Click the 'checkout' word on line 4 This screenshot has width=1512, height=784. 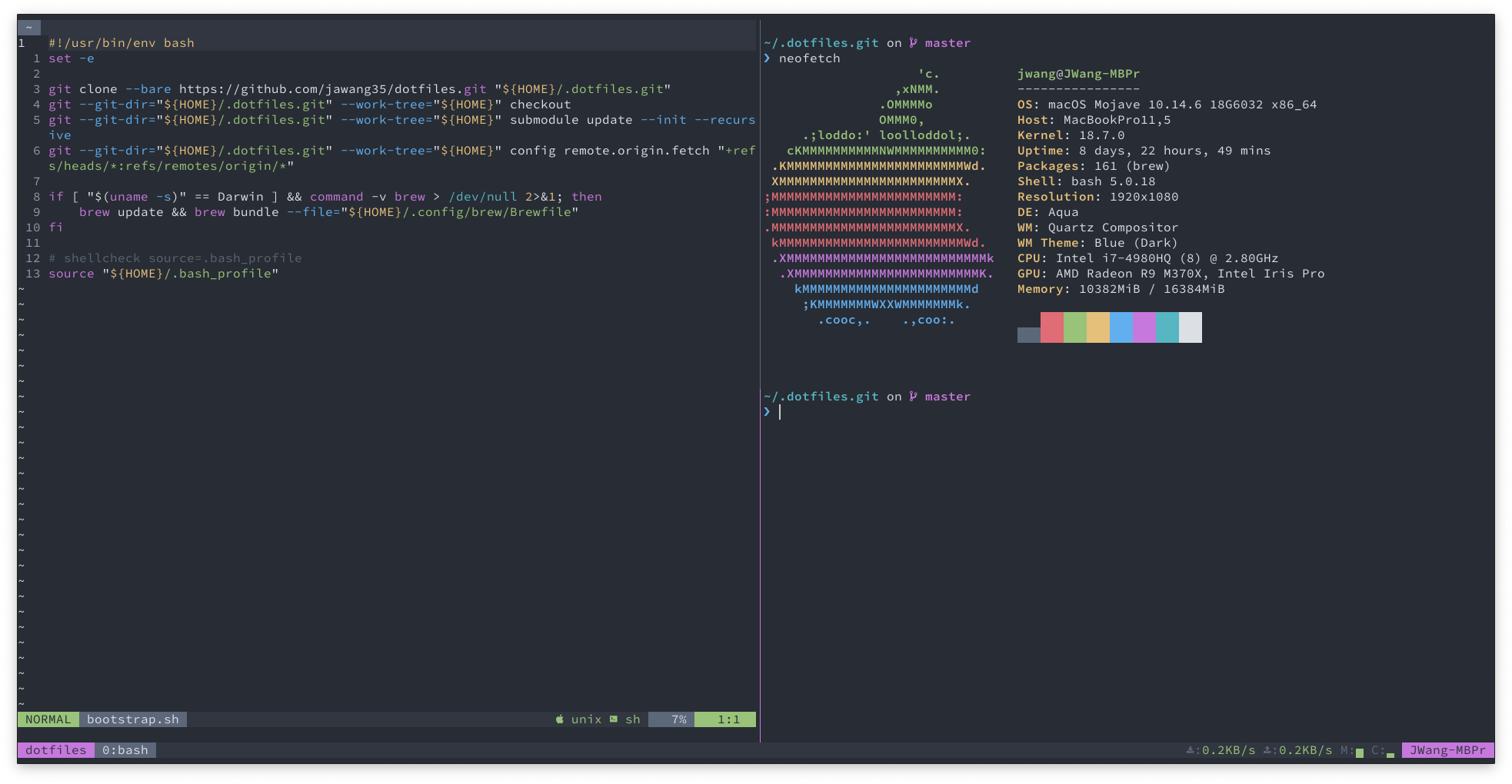[541, 105]
